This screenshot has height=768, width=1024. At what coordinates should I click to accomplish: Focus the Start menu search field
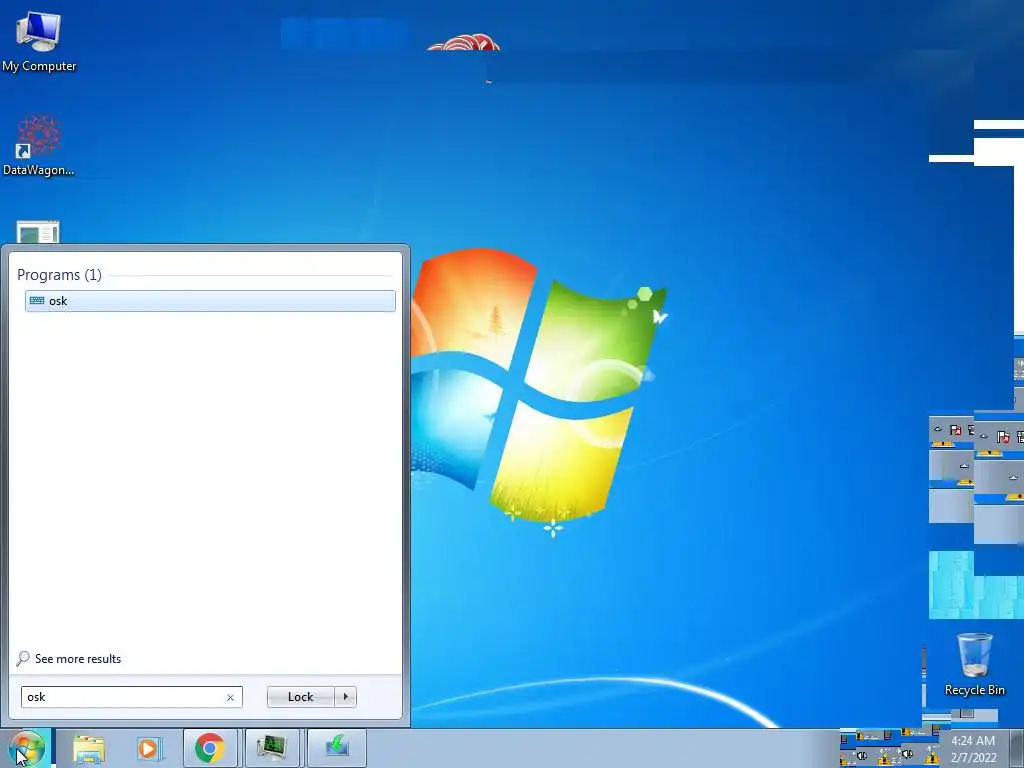pos(131,697)
